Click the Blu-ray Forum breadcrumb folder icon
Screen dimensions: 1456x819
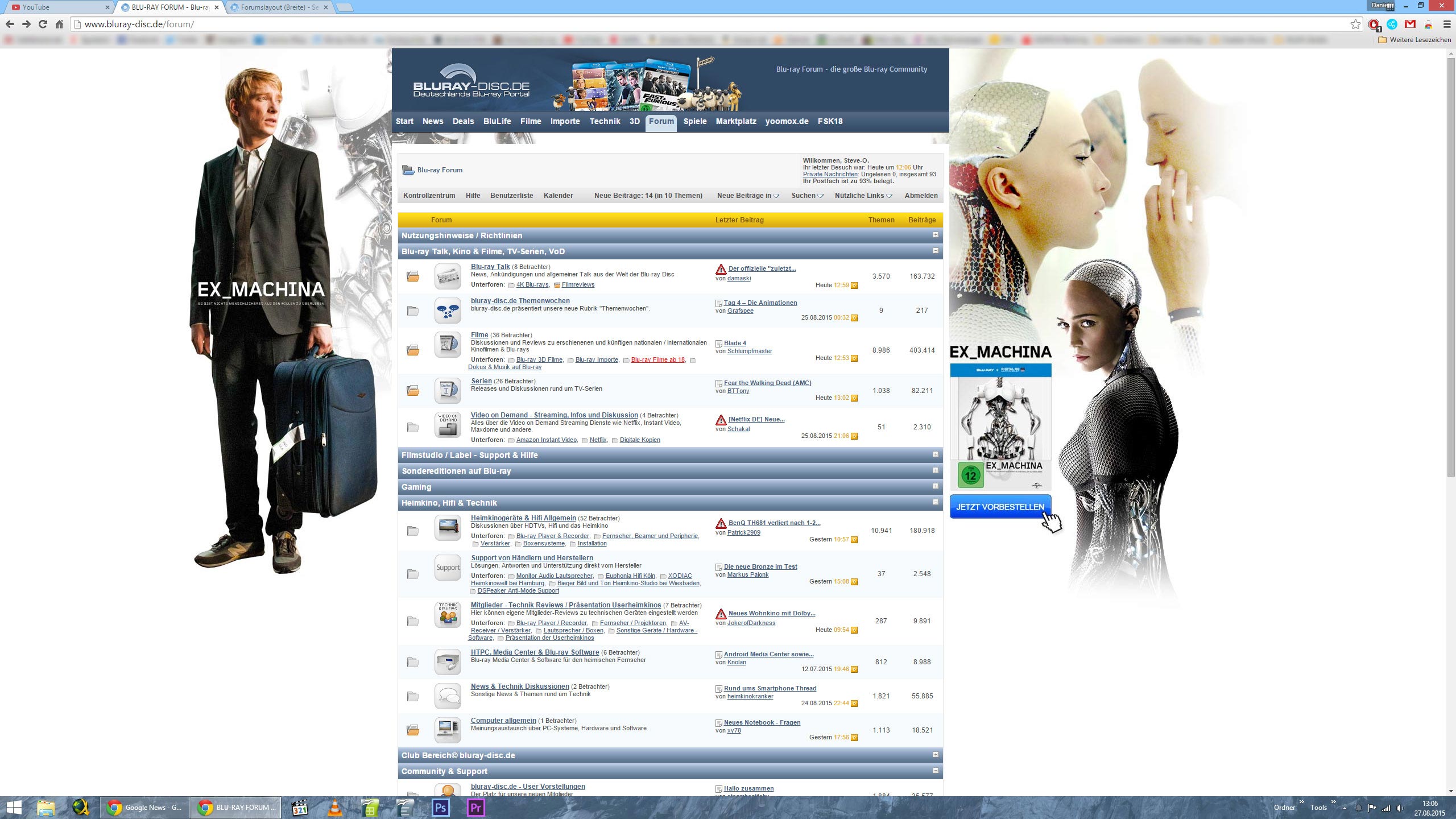point(408,170)
